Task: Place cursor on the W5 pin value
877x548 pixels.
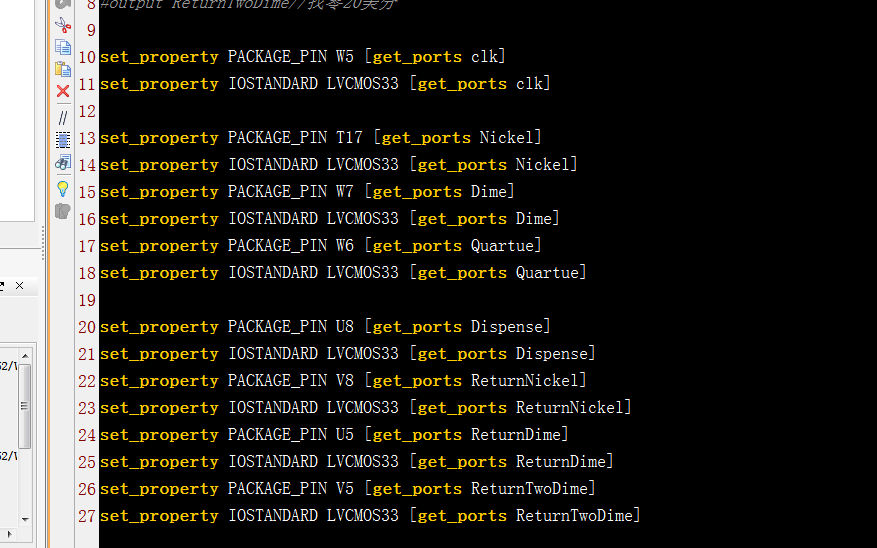Action: [x=344, y=57]
